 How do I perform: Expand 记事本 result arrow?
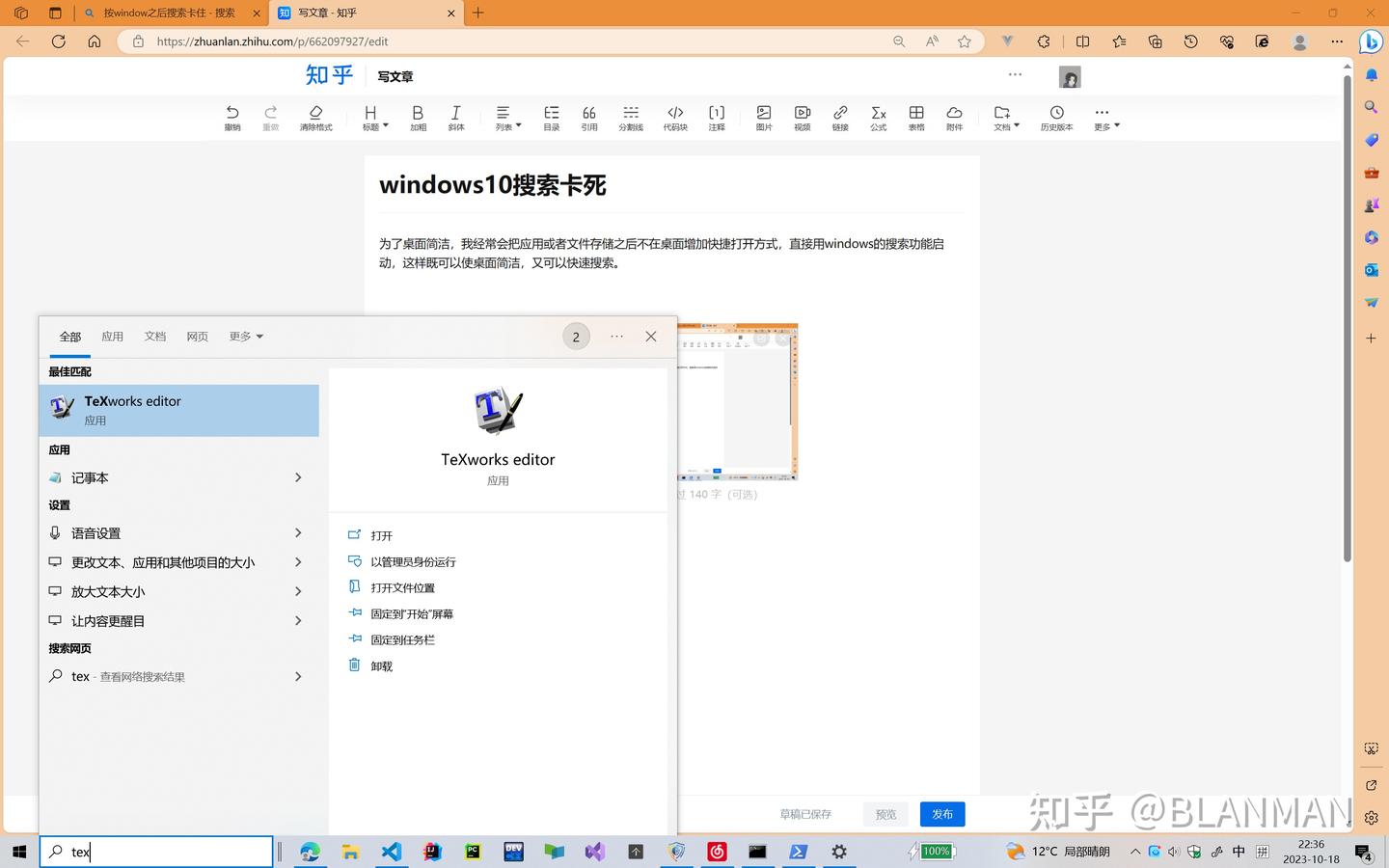pyautogui.click(x=298, y=477)
